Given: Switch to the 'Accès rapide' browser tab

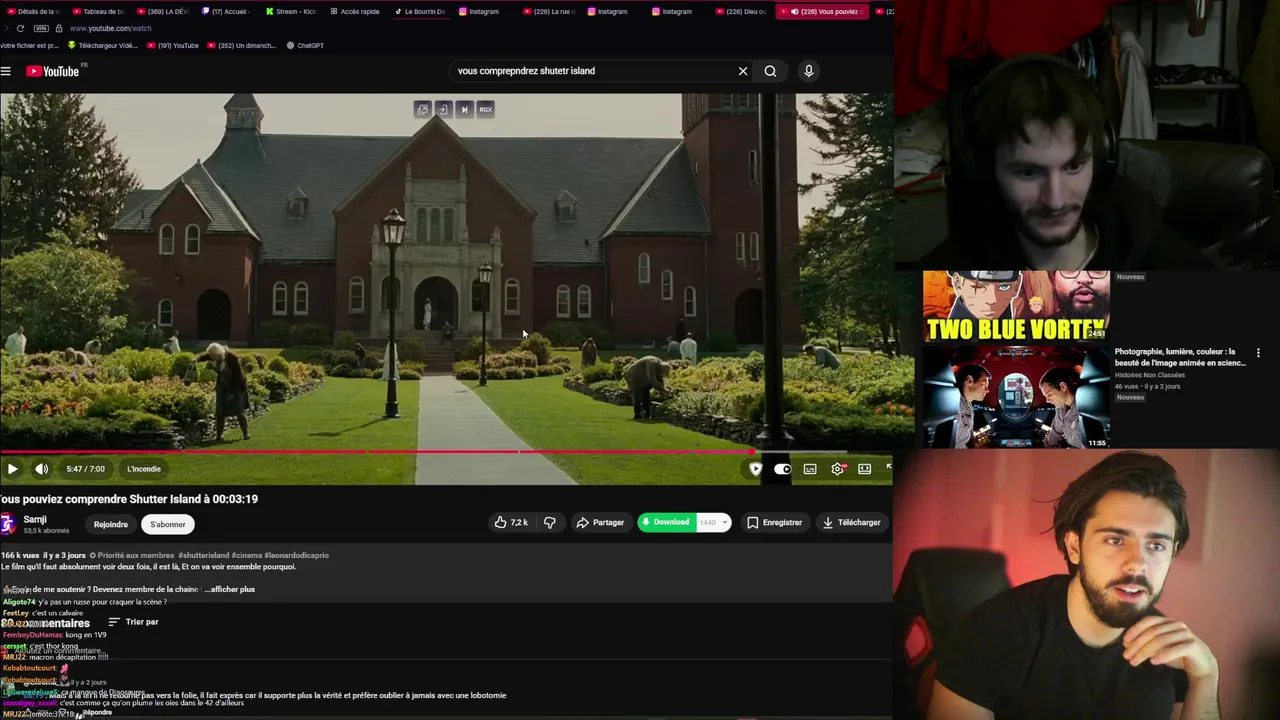Looking at the screenshot, I should pos(354,11).
